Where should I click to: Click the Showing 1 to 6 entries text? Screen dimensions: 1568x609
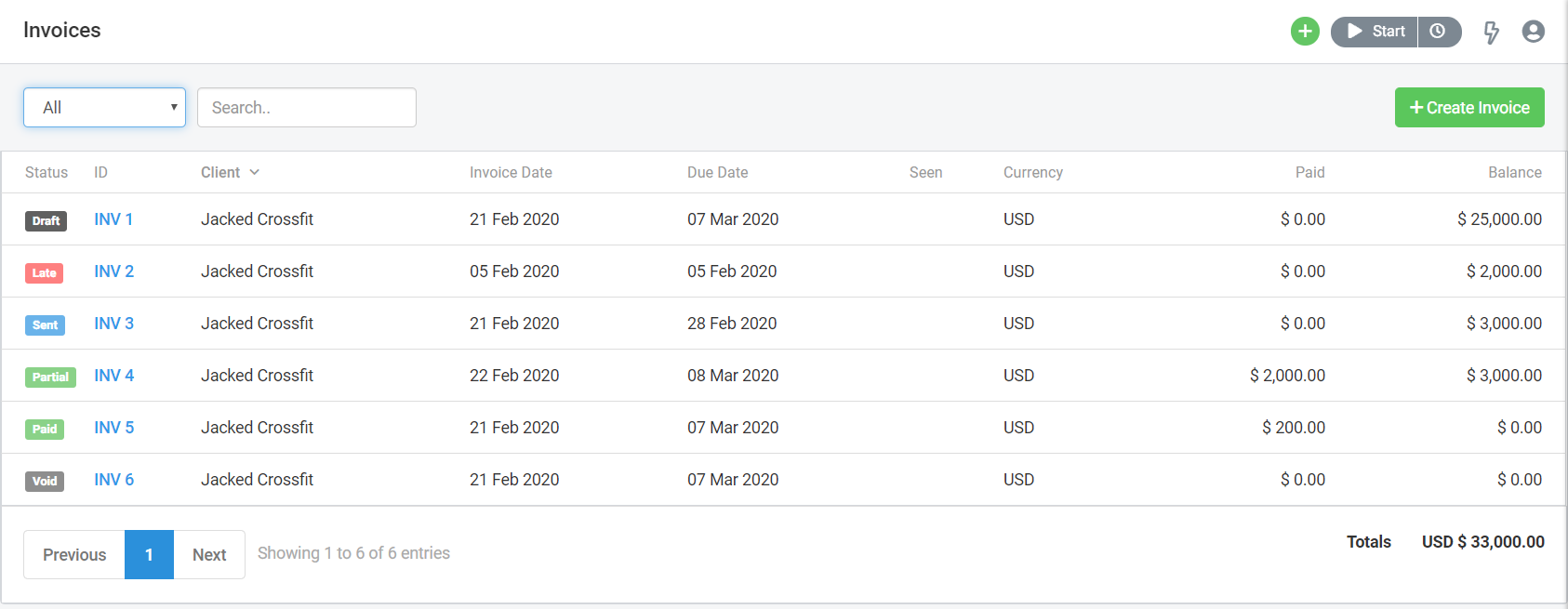coord(353,553)
